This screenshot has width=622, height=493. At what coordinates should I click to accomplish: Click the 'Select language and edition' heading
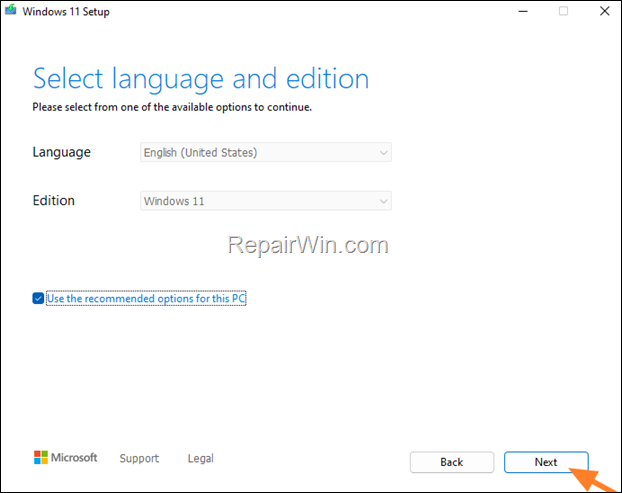point(201,79)
